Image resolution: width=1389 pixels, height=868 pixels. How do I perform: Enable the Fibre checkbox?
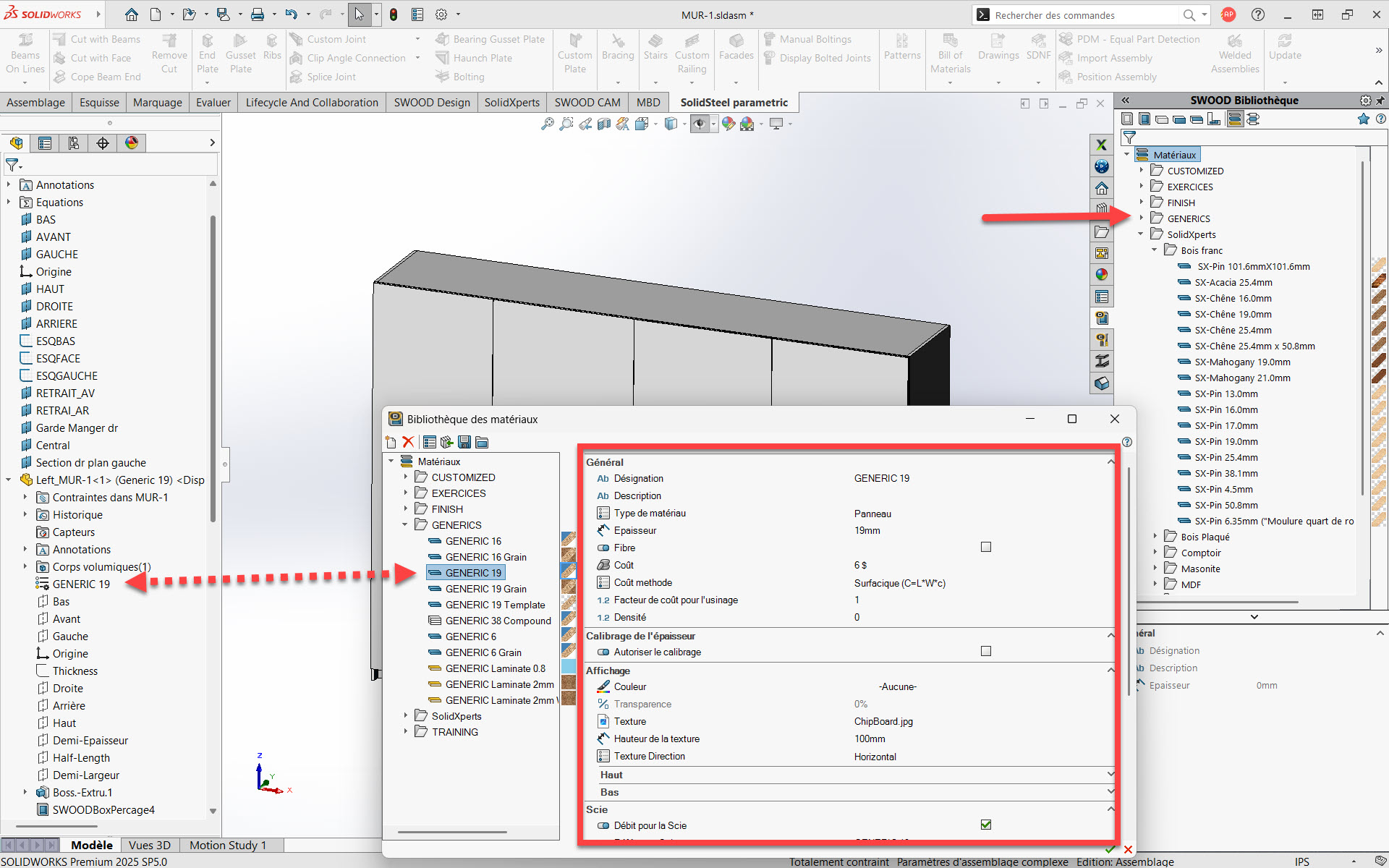(x=985, y=548)
